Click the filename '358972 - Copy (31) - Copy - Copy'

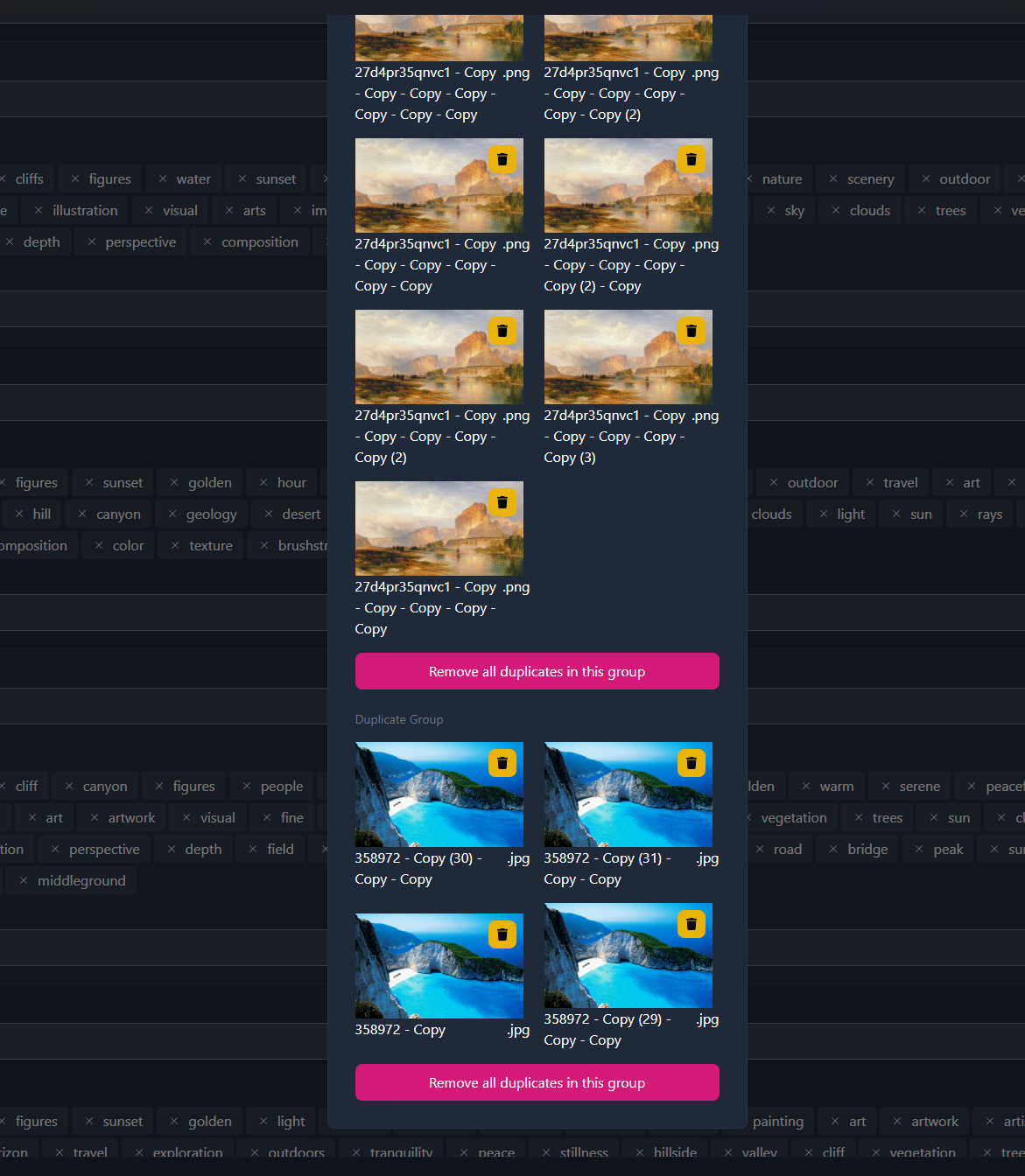coord(607,869)
